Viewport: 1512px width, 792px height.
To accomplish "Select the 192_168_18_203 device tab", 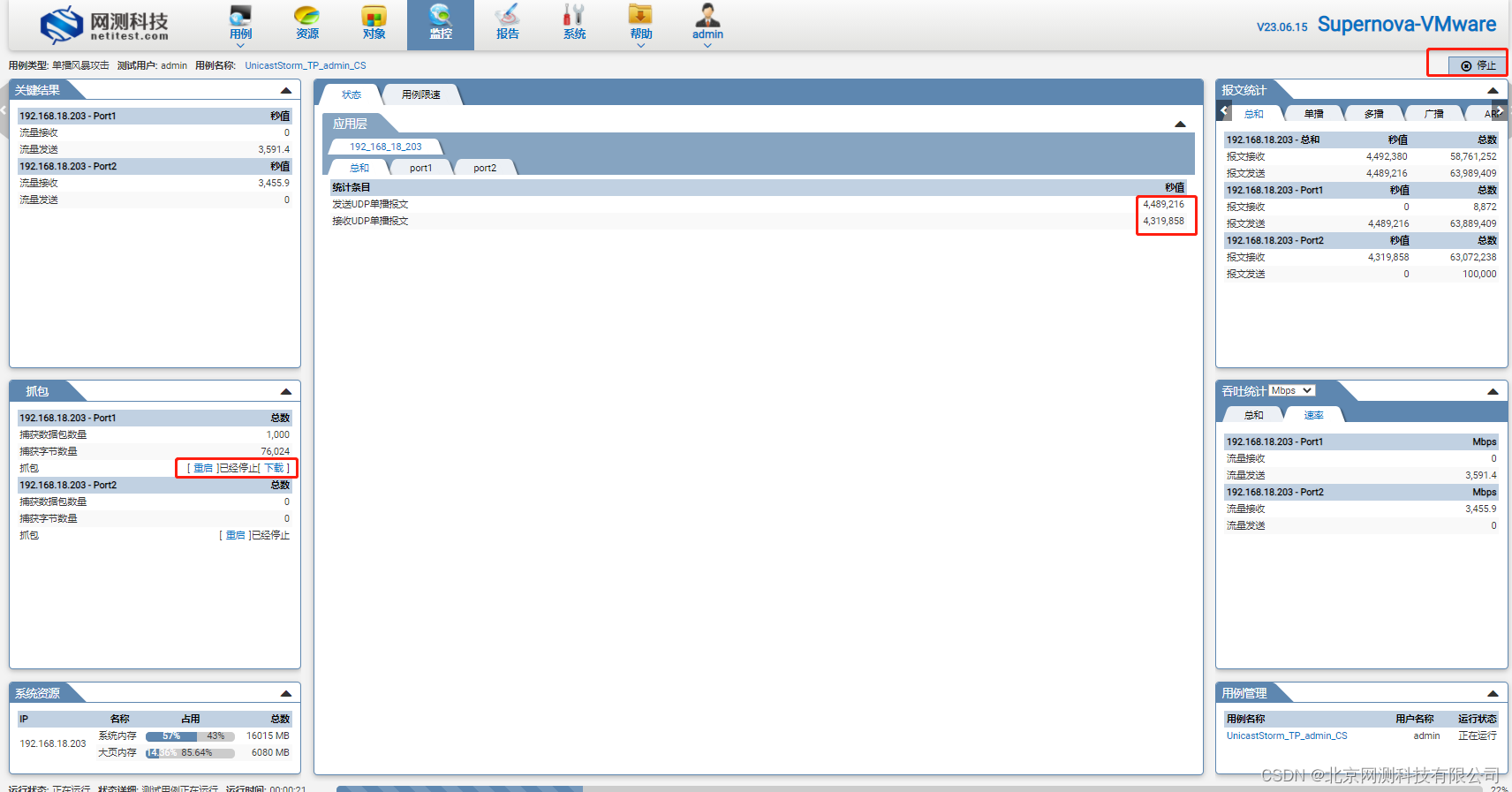I will [386, 147].
